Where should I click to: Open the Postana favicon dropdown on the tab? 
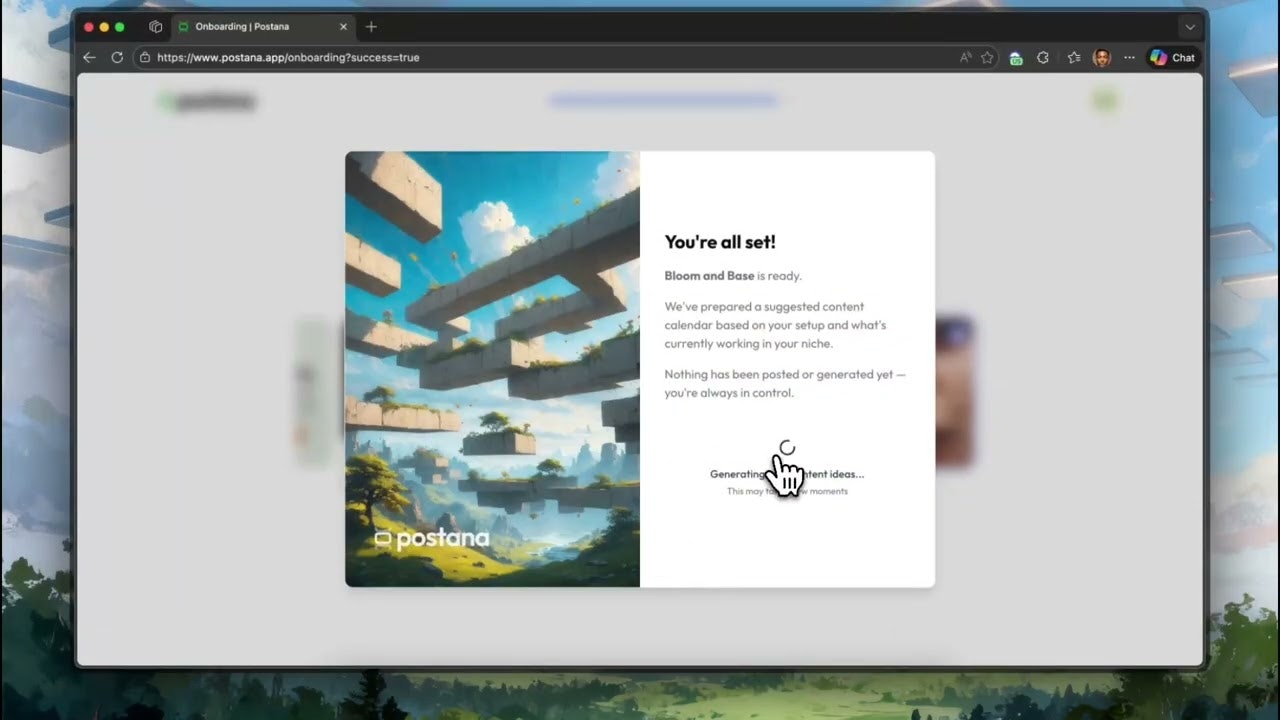(x=184, y=27)
